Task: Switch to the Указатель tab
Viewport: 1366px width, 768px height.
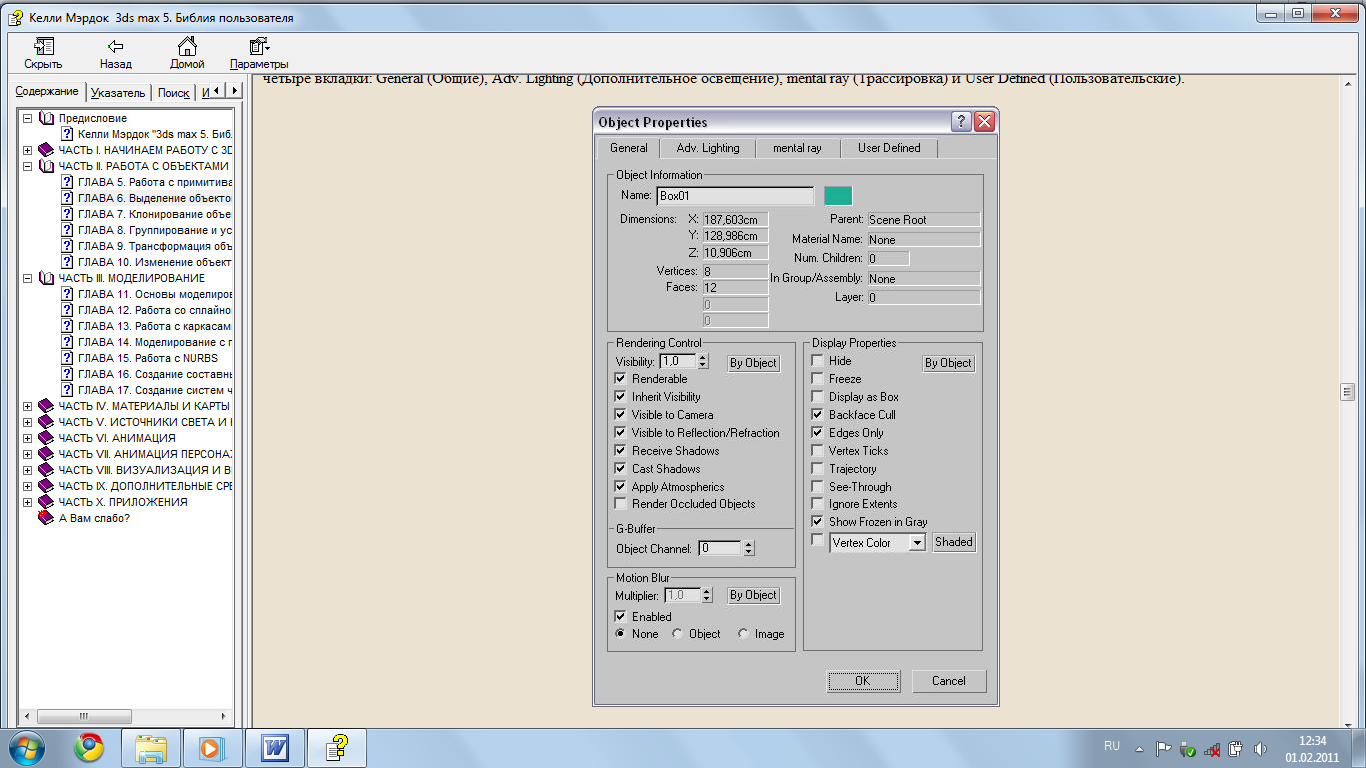Action: click(118, 93)
